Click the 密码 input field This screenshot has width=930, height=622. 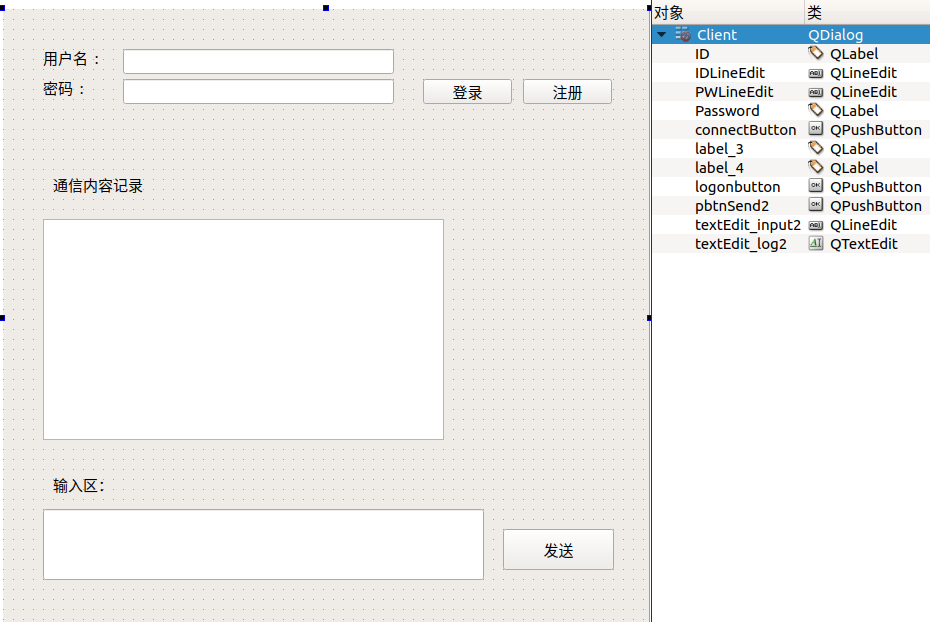pos(257,91)
